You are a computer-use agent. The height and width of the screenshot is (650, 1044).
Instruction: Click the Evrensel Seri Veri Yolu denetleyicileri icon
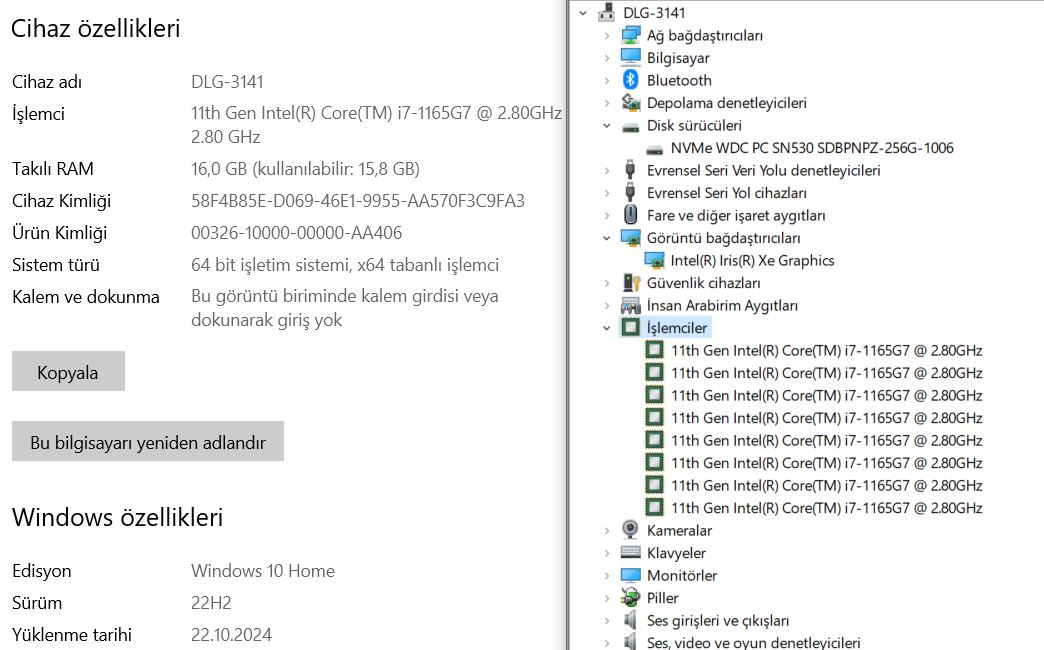coord(630,170)
